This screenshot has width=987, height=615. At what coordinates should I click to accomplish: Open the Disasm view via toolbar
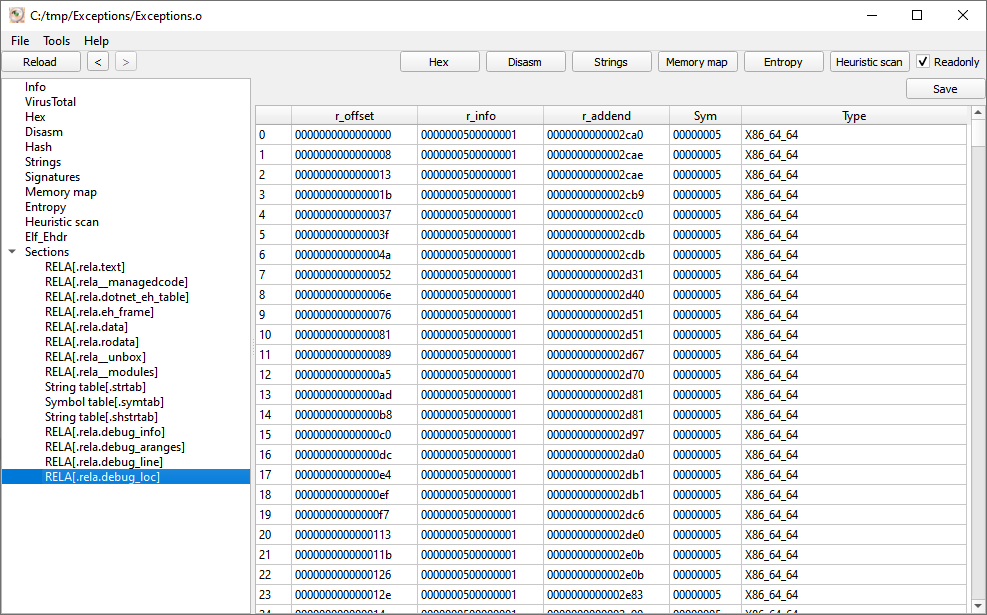[x=524, y=61]
